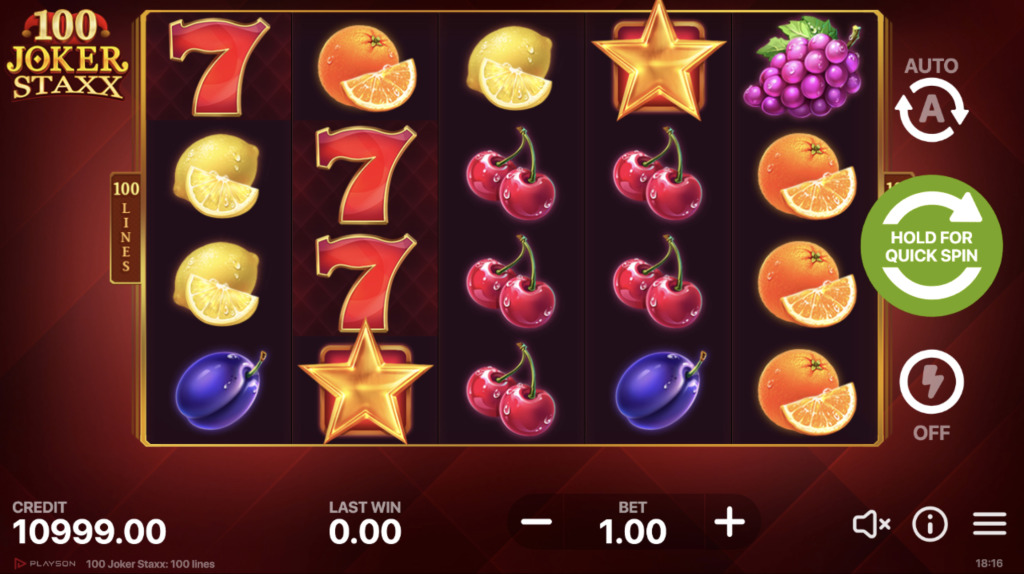Click the red 7 in the first reel
The height and width of the screenshot is (574, 1024).
coord(217,66)
